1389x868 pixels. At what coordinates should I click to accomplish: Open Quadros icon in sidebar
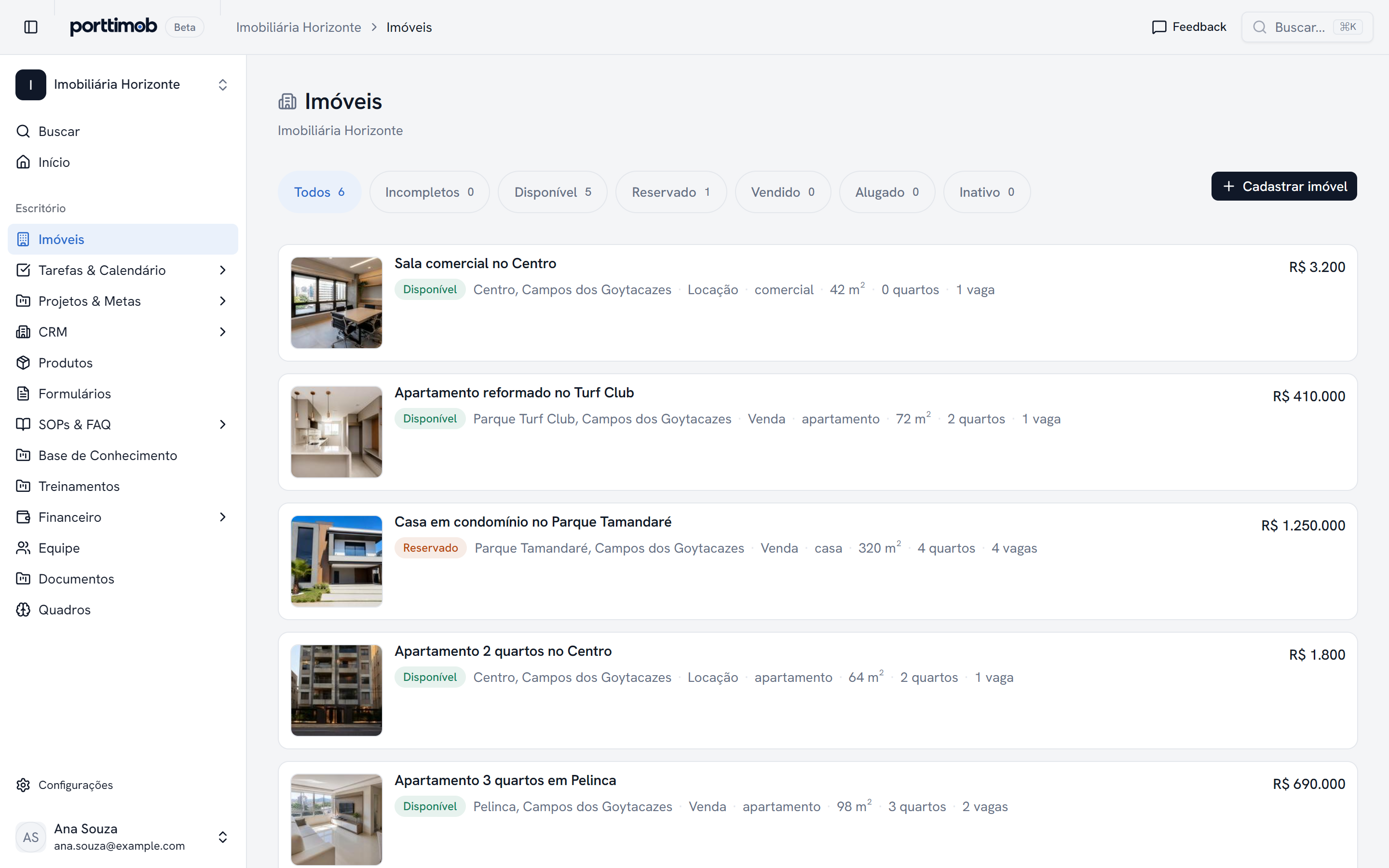click(23, 610)
